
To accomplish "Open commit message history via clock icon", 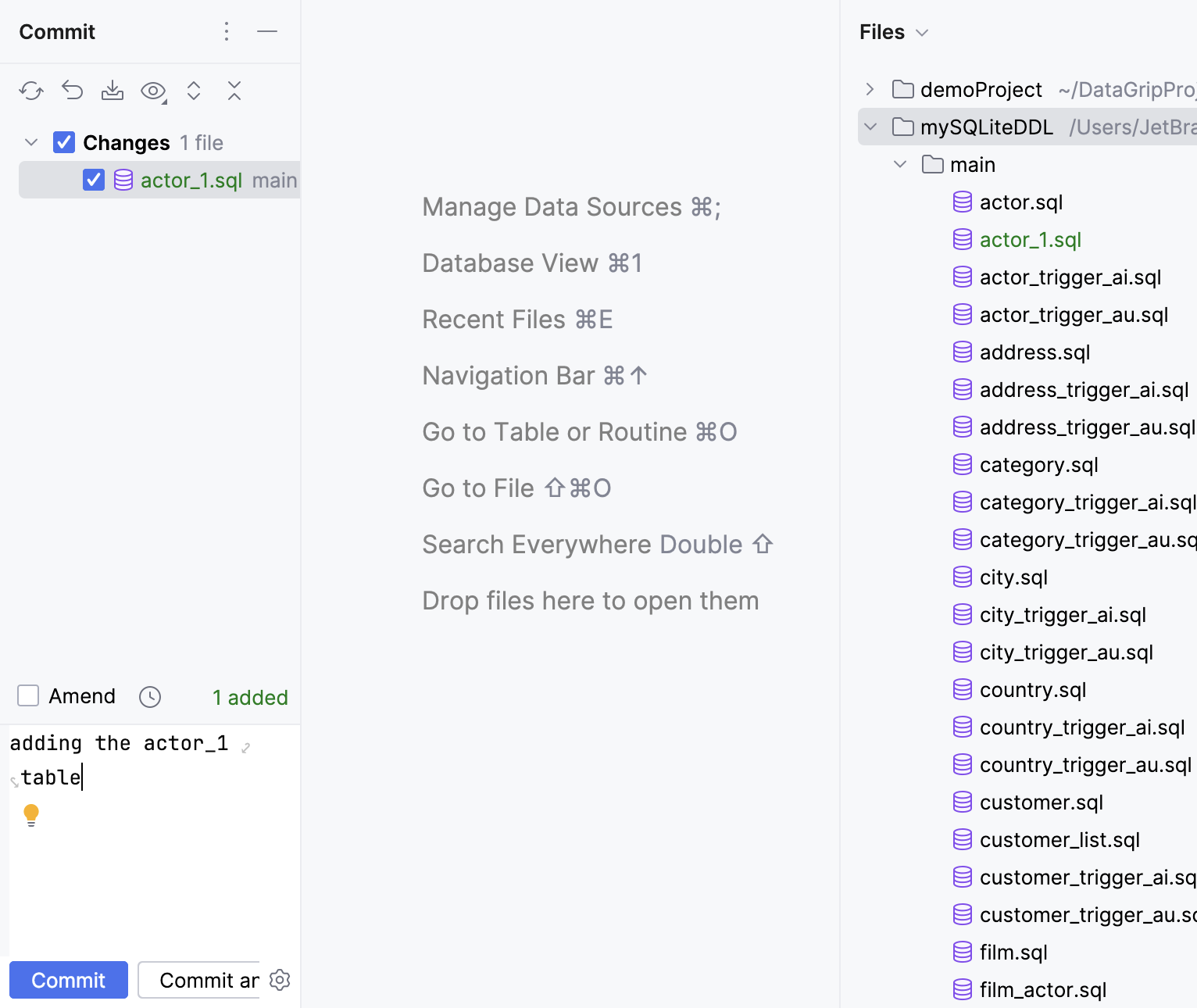I will tap(150, 696).
